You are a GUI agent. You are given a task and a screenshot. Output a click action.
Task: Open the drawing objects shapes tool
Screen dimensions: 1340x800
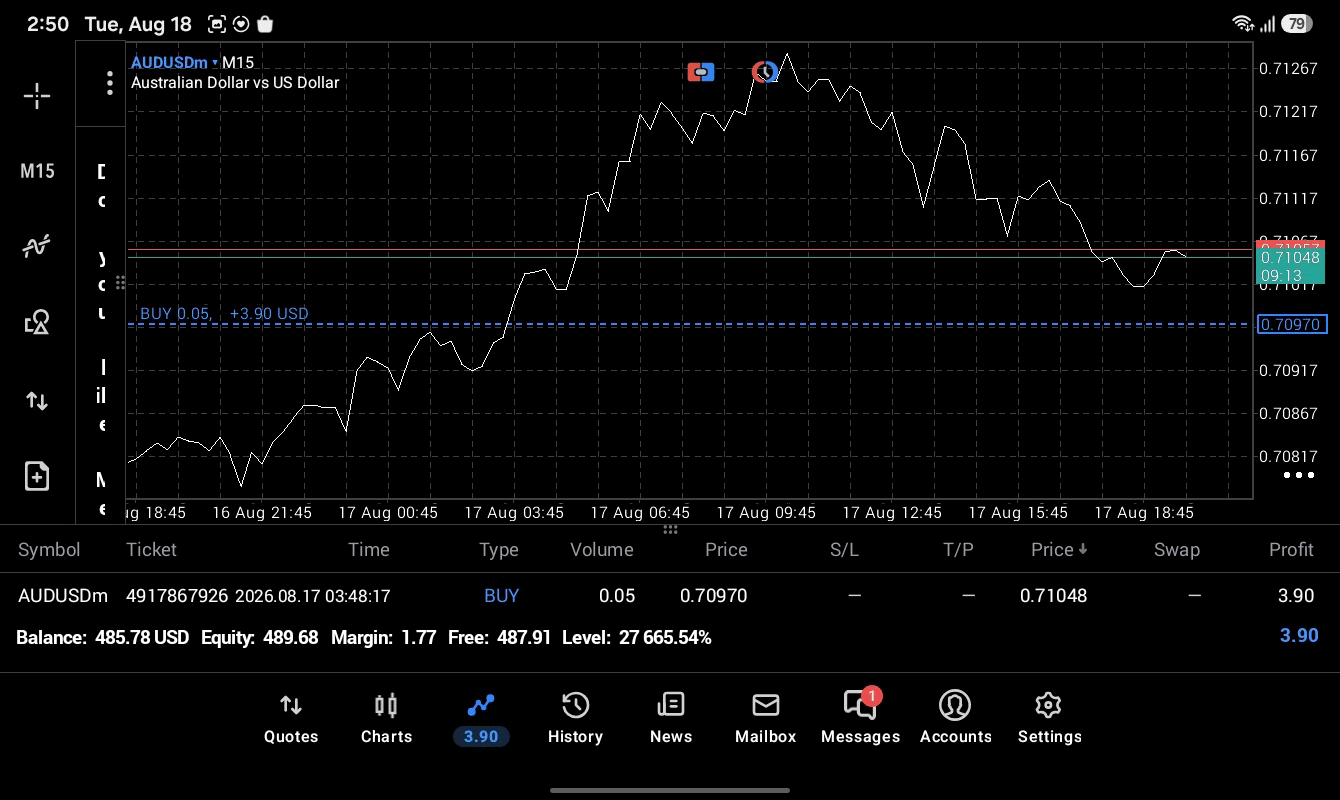(37, 322)
